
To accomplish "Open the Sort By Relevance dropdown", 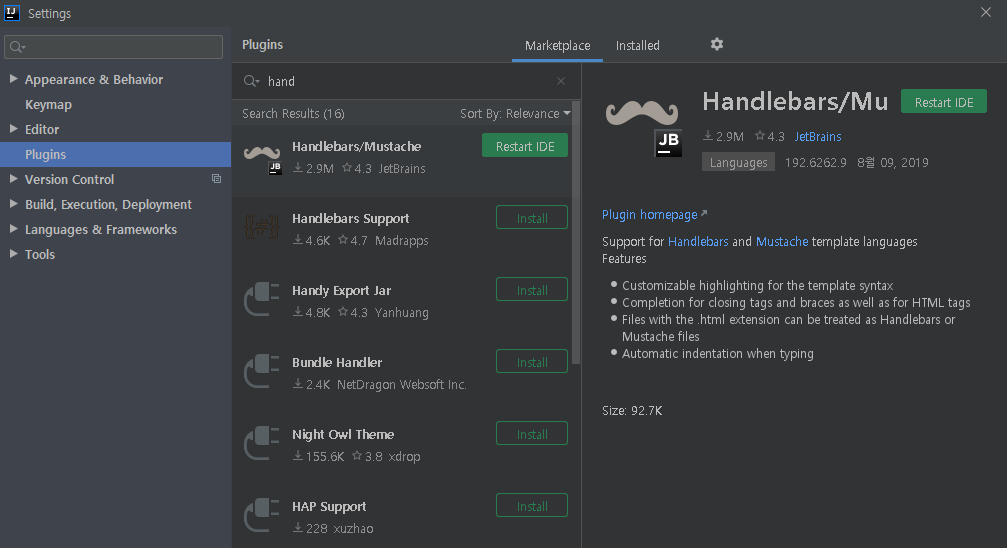I will 515,114.
